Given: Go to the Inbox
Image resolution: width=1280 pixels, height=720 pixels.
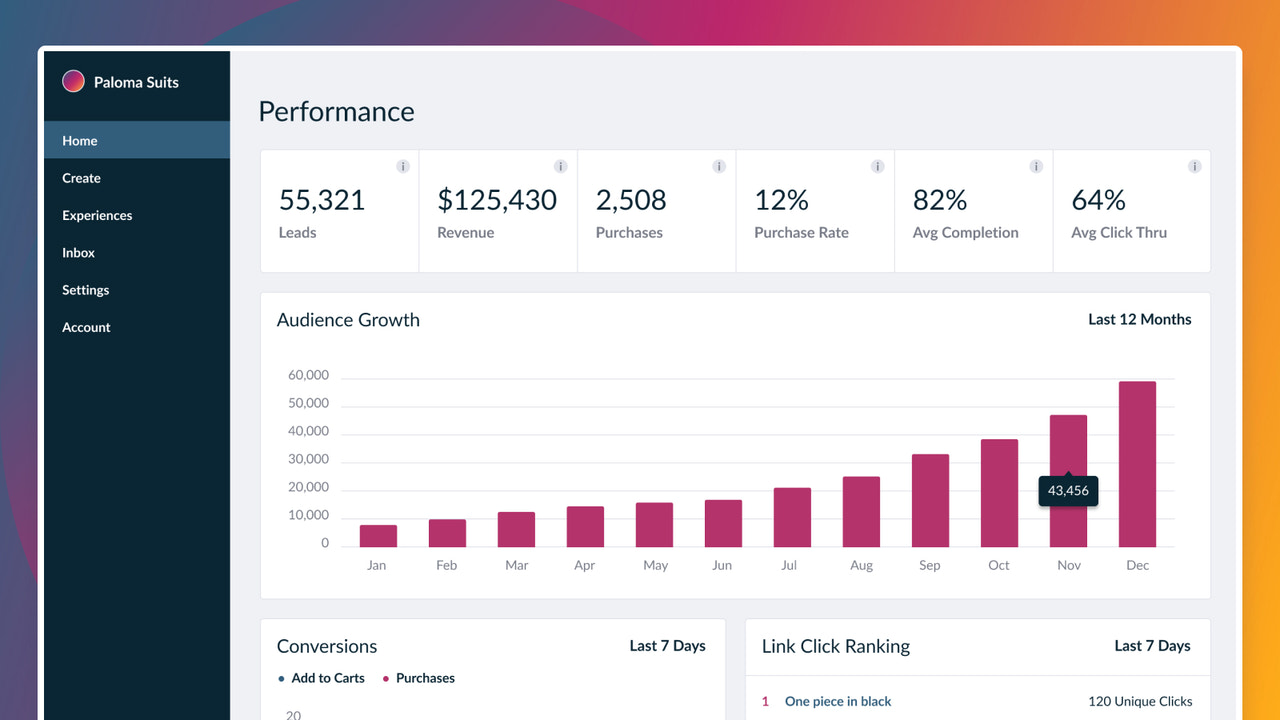Looking at the screenshot, I should (78, 252).
